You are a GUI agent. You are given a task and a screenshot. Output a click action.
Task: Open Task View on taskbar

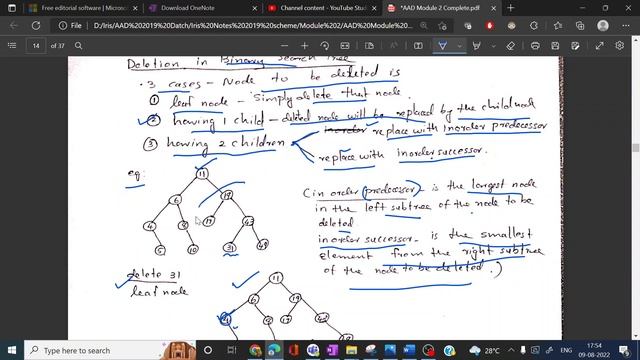[231, 350]
